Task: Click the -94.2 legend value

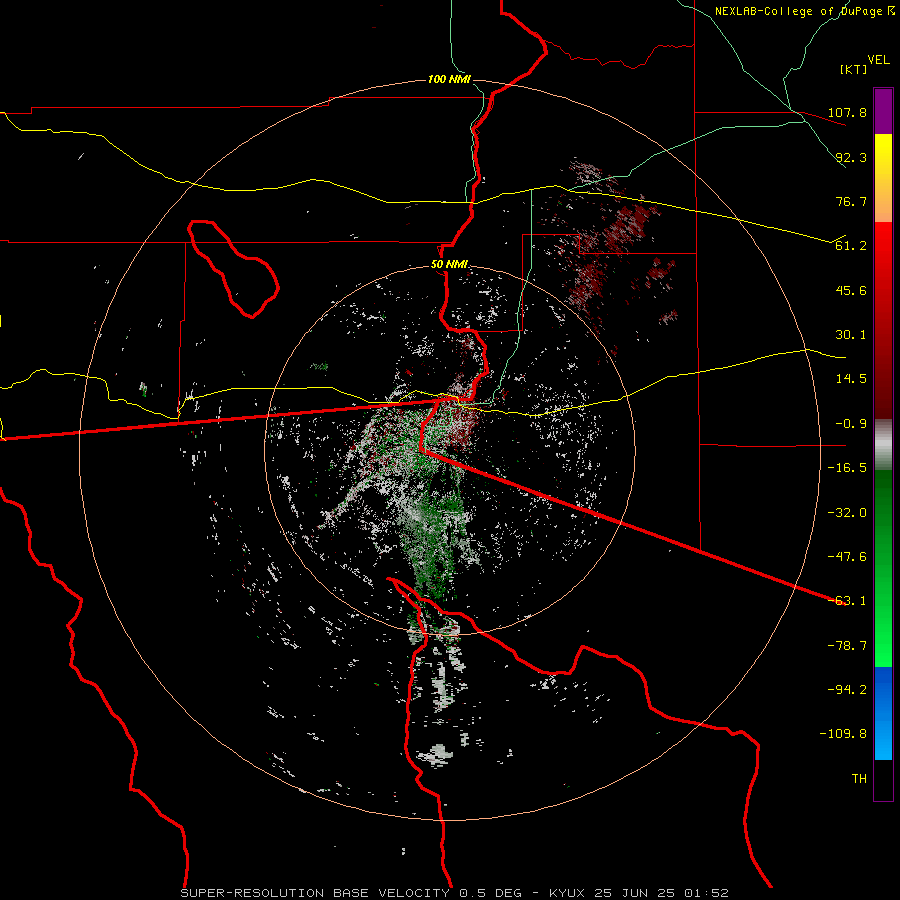Action: coord(847,690)
